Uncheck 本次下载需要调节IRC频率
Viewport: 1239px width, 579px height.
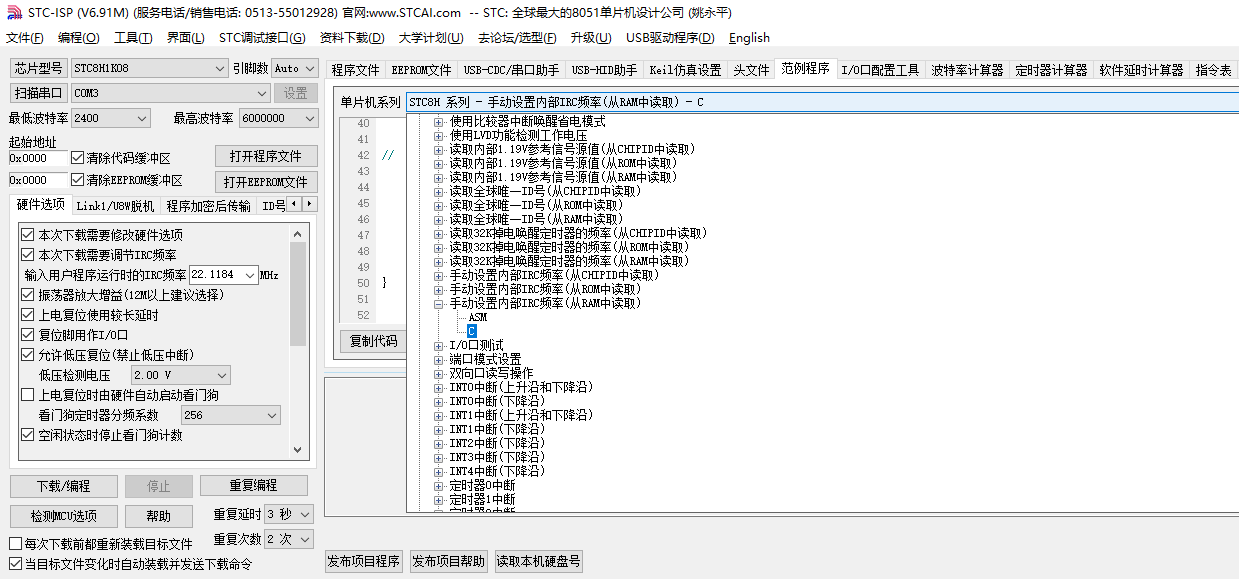(28, 255)
